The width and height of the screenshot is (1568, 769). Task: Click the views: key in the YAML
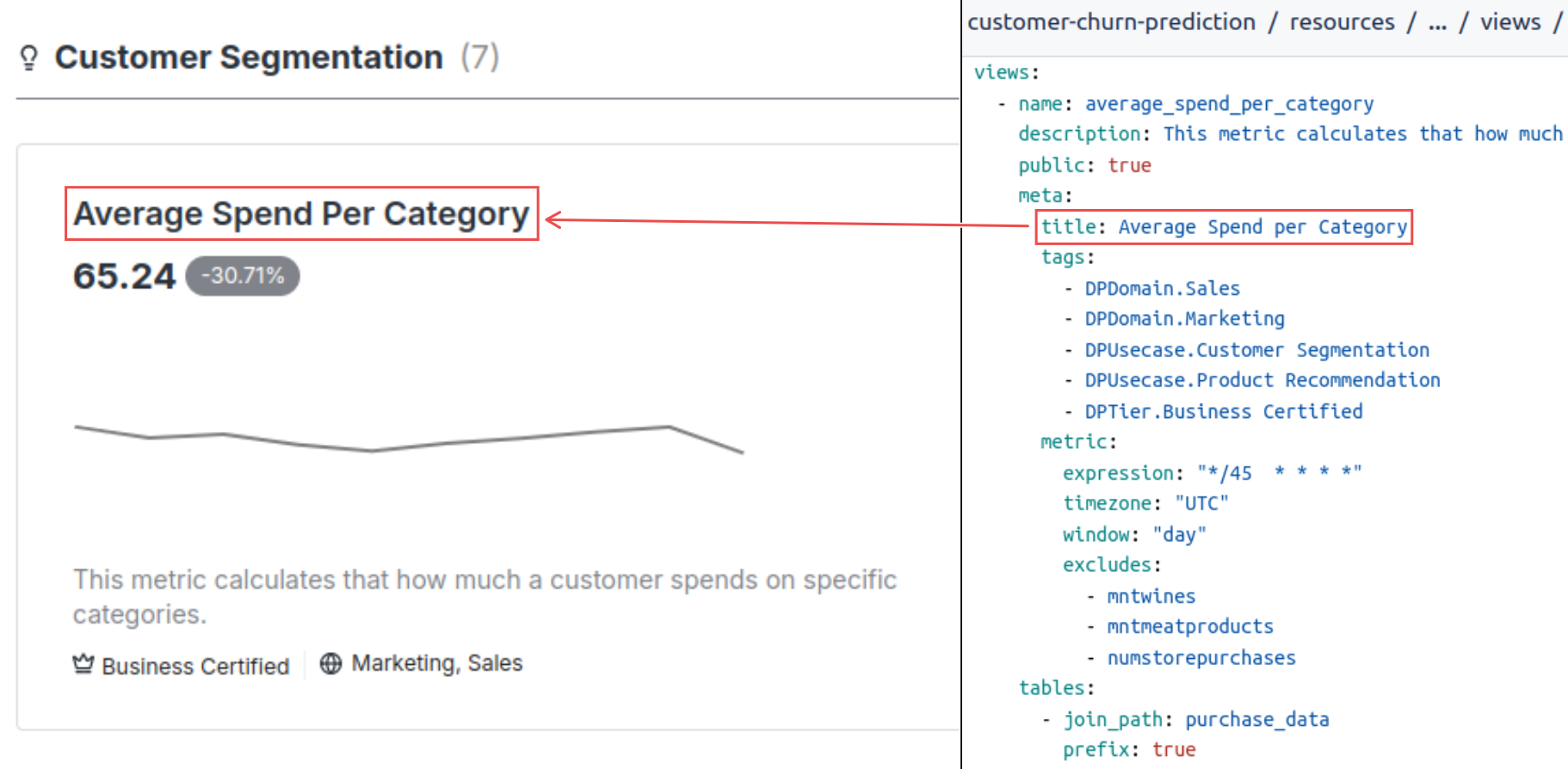click(1006, 72)
